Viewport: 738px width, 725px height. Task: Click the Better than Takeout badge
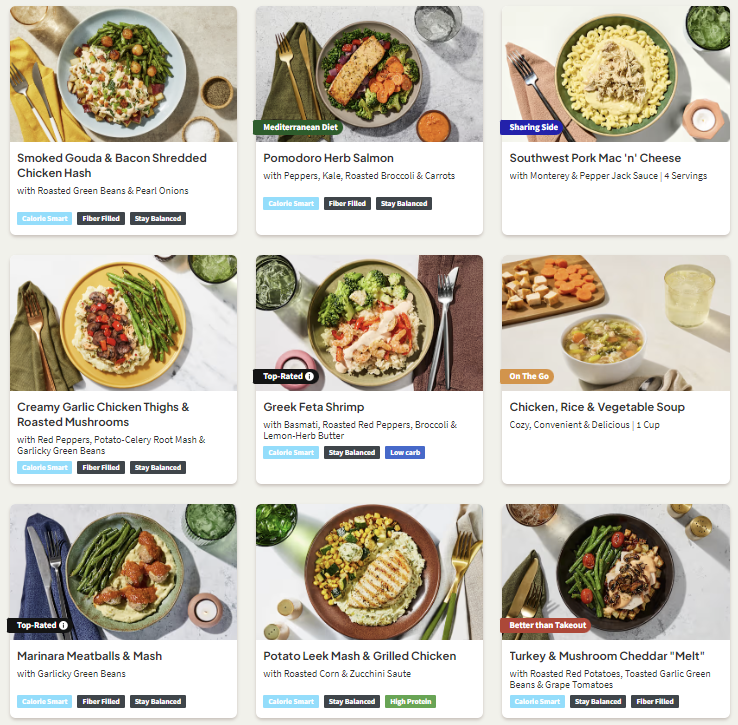546,625
